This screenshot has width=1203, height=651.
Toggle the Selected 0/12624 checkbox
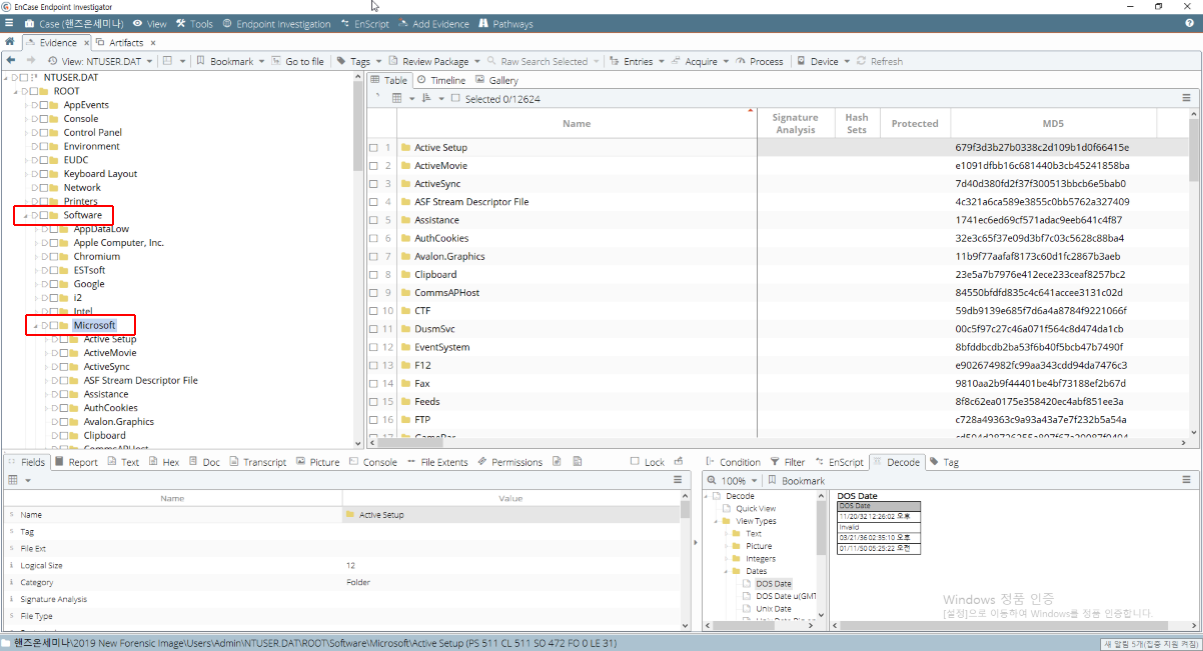[455, 99]
